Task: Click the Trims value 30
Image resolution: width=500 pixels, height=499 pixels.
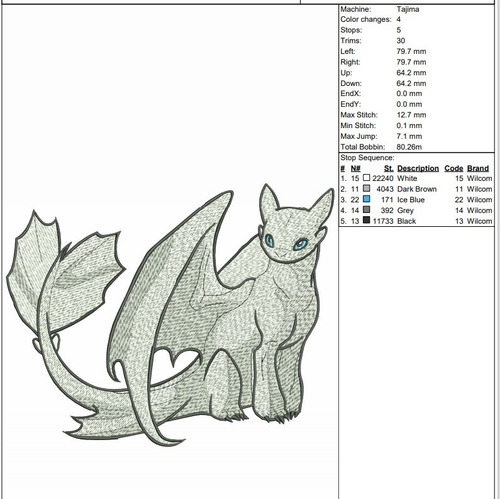Action: click(401, 41)
